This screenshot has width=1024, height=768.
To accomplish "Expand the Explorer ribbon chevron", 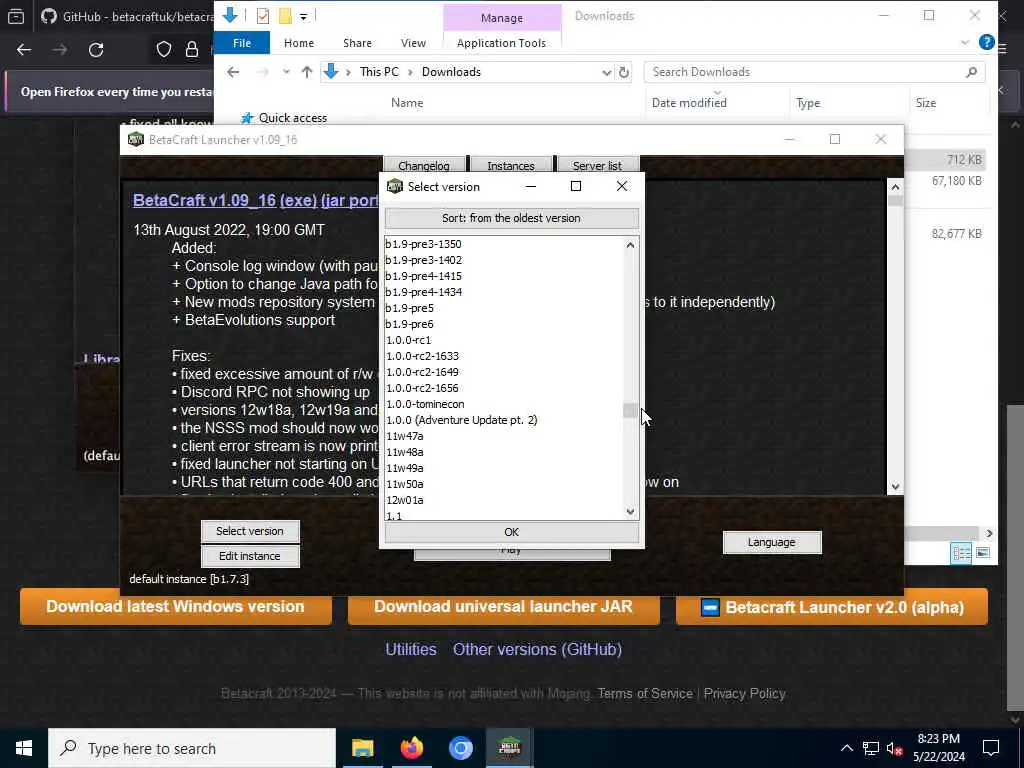I will (x=965, y=43).
